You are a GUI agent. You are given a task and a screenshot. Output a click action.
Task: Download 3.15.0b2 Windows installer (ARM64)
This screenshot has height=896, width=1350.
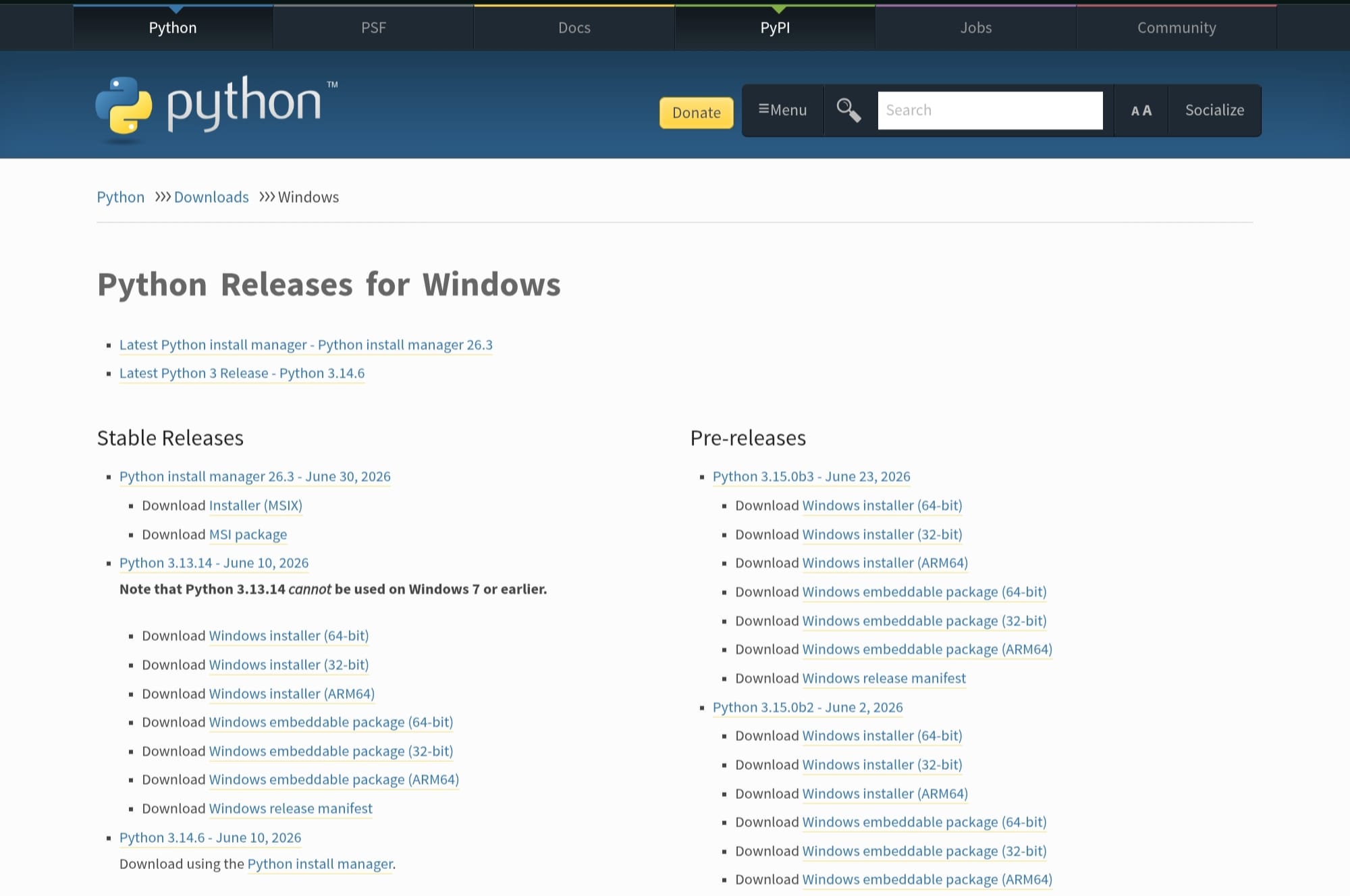[885, 793]
